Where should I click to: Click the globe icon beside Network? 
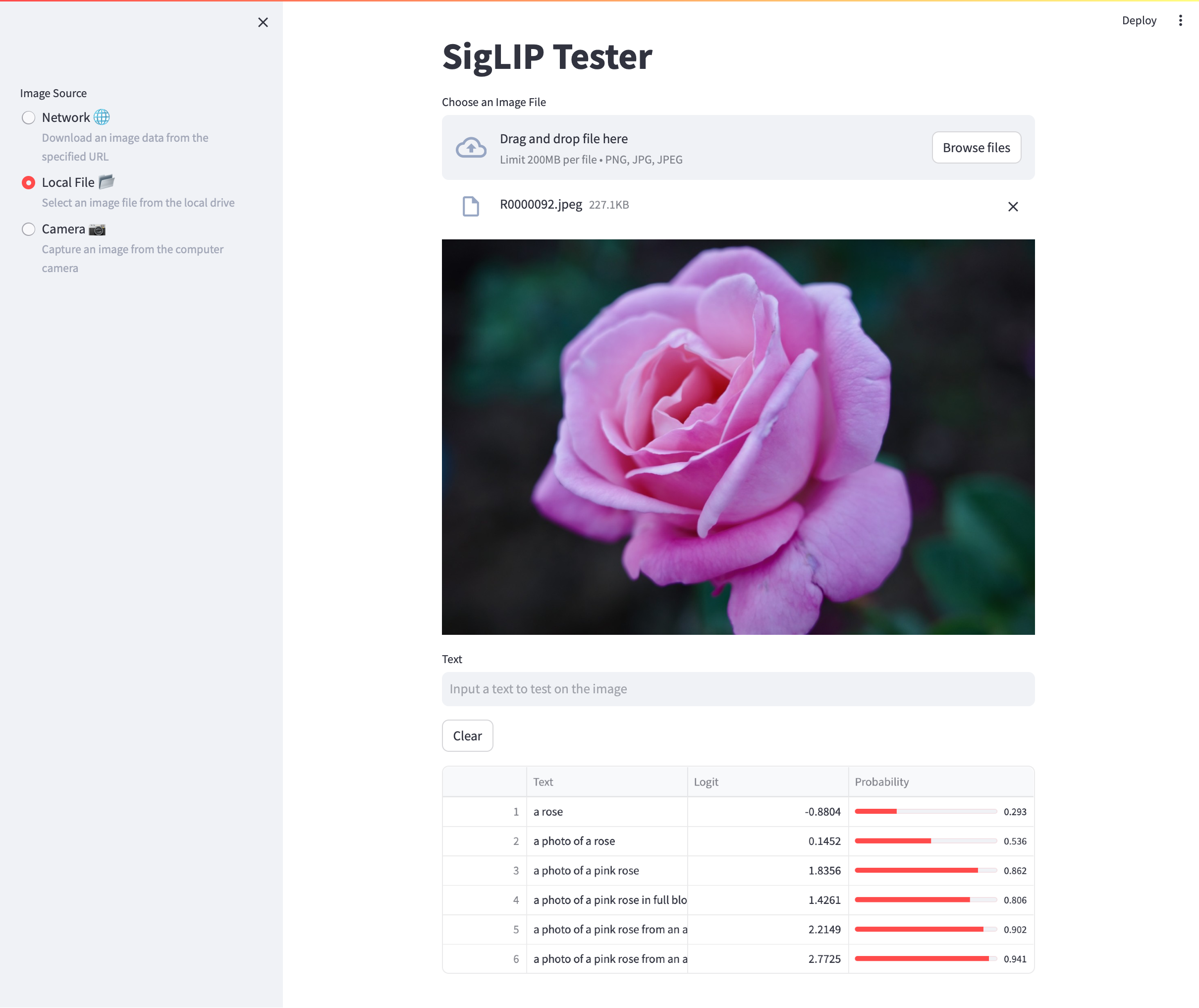pyautogui.click(x=102, y=117)
